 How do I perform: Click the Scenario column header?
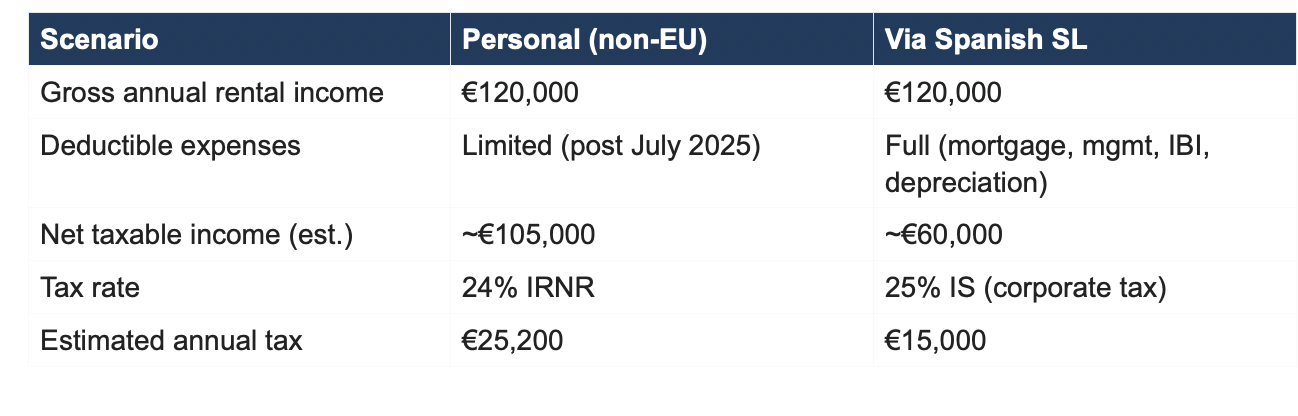click(x=98, y=42)
